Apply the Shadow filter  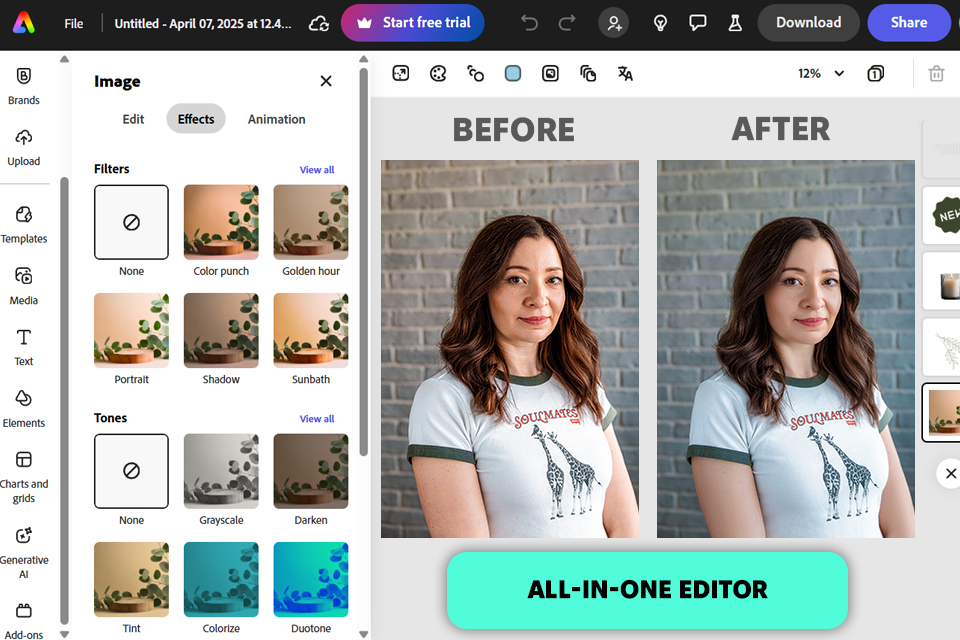(x=221, y=330)
